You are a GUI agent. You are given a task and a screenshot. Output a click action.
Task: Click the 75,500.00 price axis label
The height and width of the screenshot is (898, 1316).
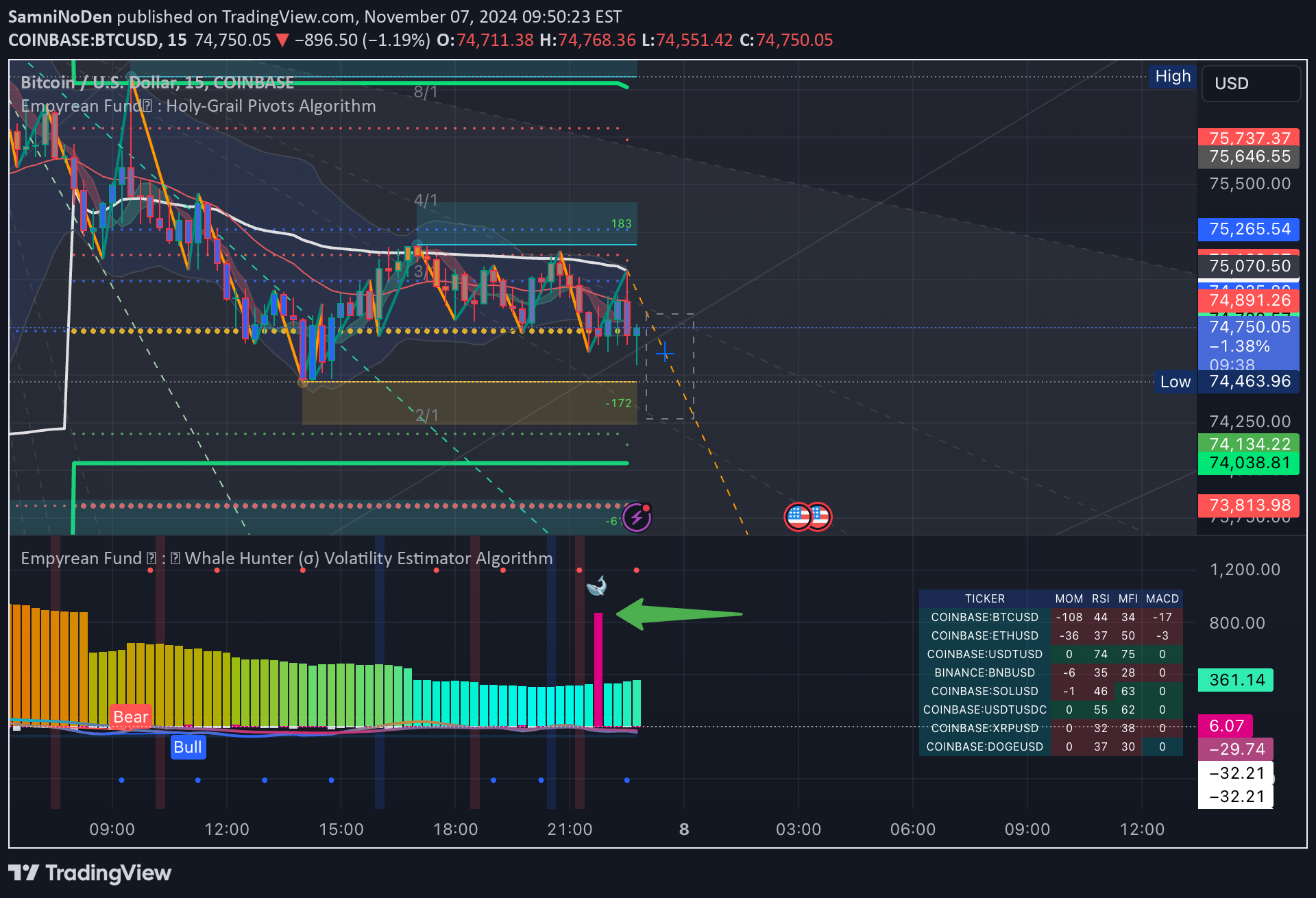pyautogui.click(x=1250, y=184)
